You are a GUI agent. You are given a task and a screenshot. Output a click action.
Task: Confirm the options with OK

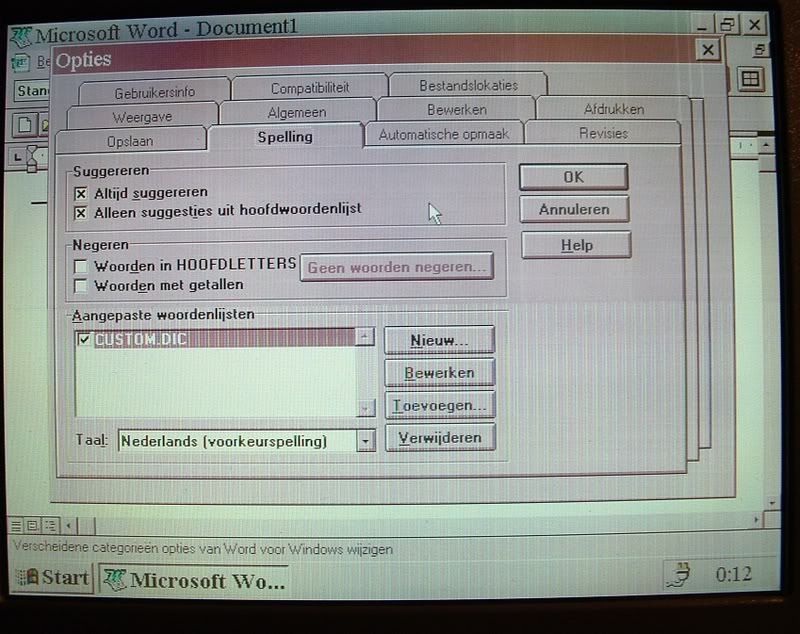point(573,177)
